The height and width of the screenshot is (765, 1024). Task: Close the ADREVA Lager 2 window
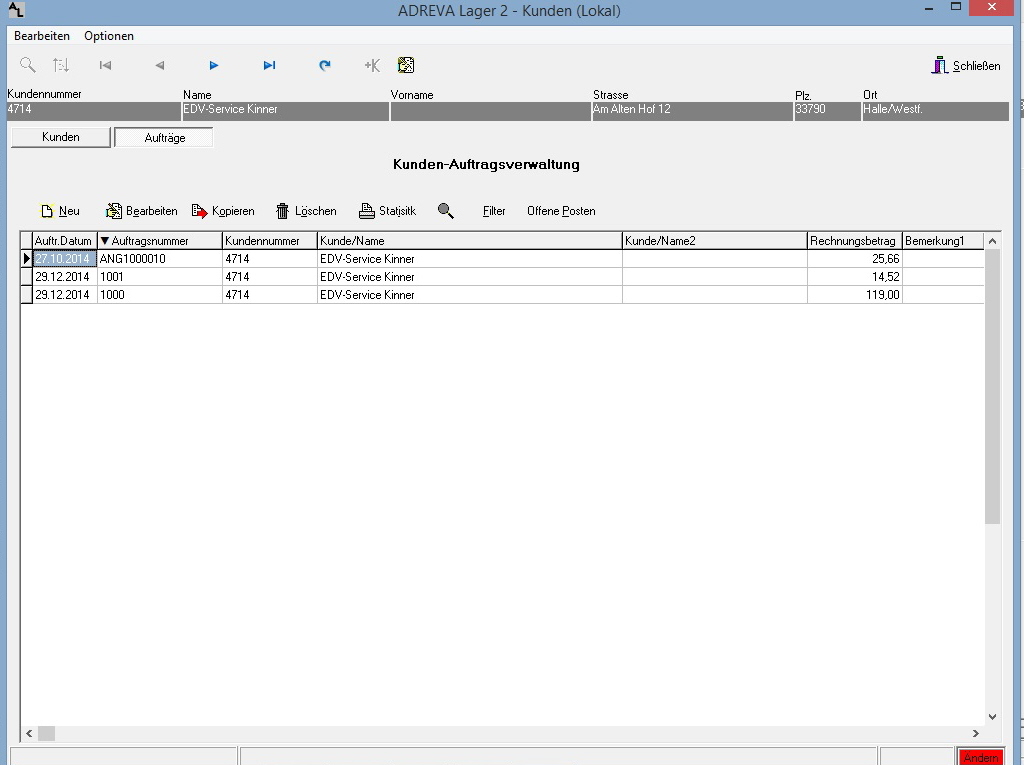click(x=991, y=7)
